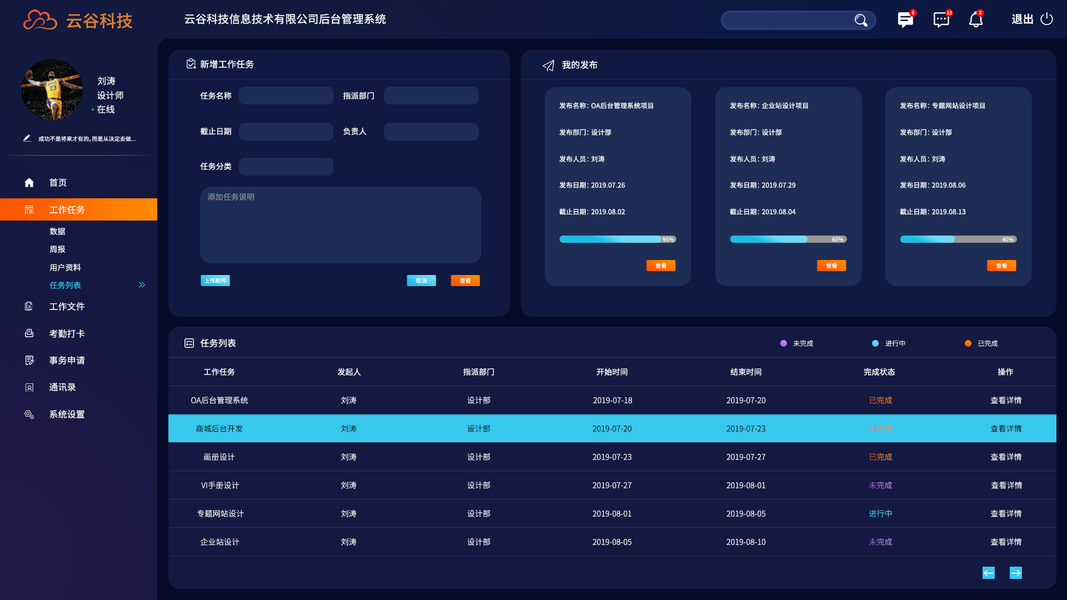Go to previous page with left arrow
Screen dimensions: 1067x600
click(x=988, y=573)
